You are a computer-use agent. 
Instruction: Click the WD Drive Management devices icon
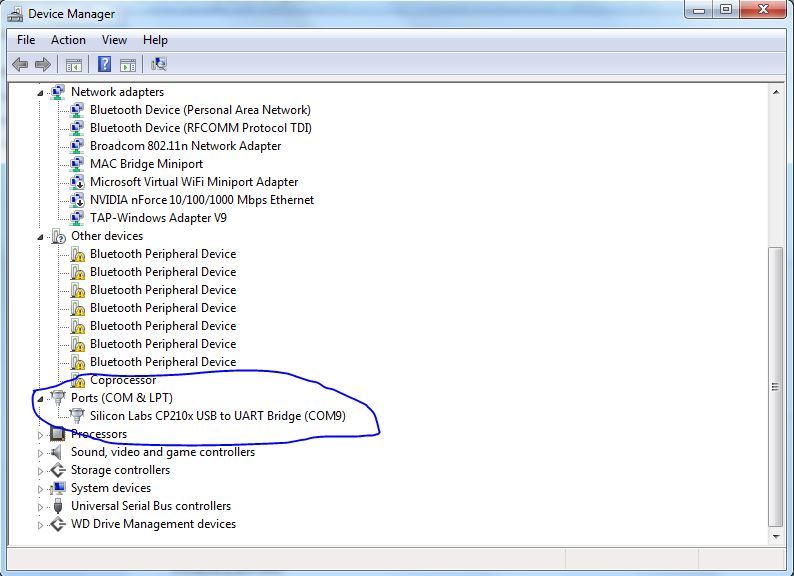click(58, 524)
